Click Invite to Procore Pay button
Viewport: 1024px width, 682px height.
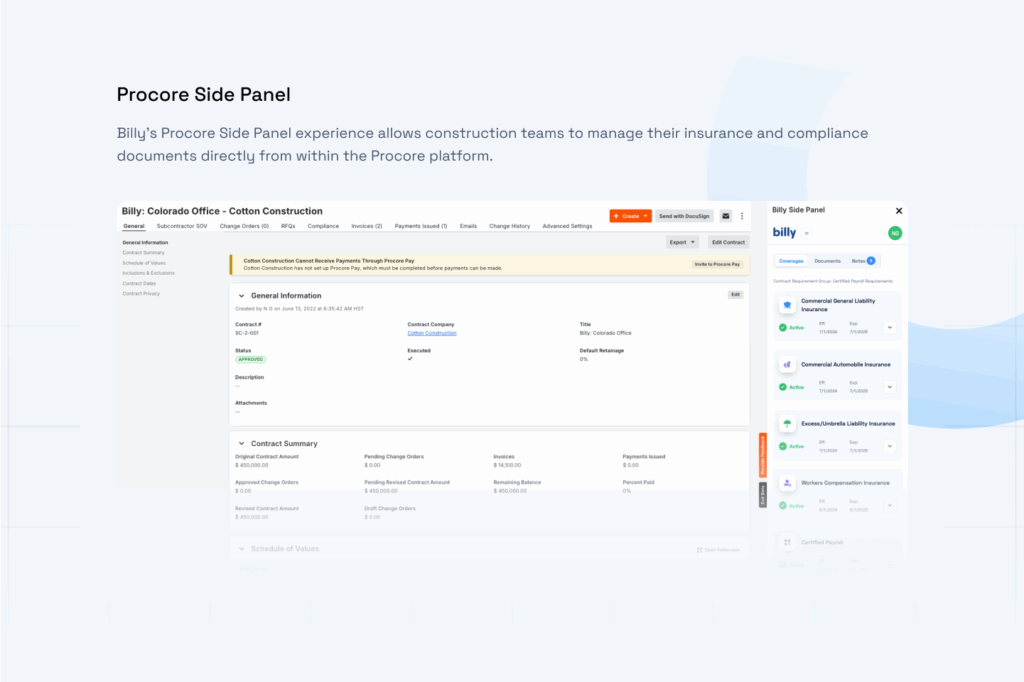[717, 265]
